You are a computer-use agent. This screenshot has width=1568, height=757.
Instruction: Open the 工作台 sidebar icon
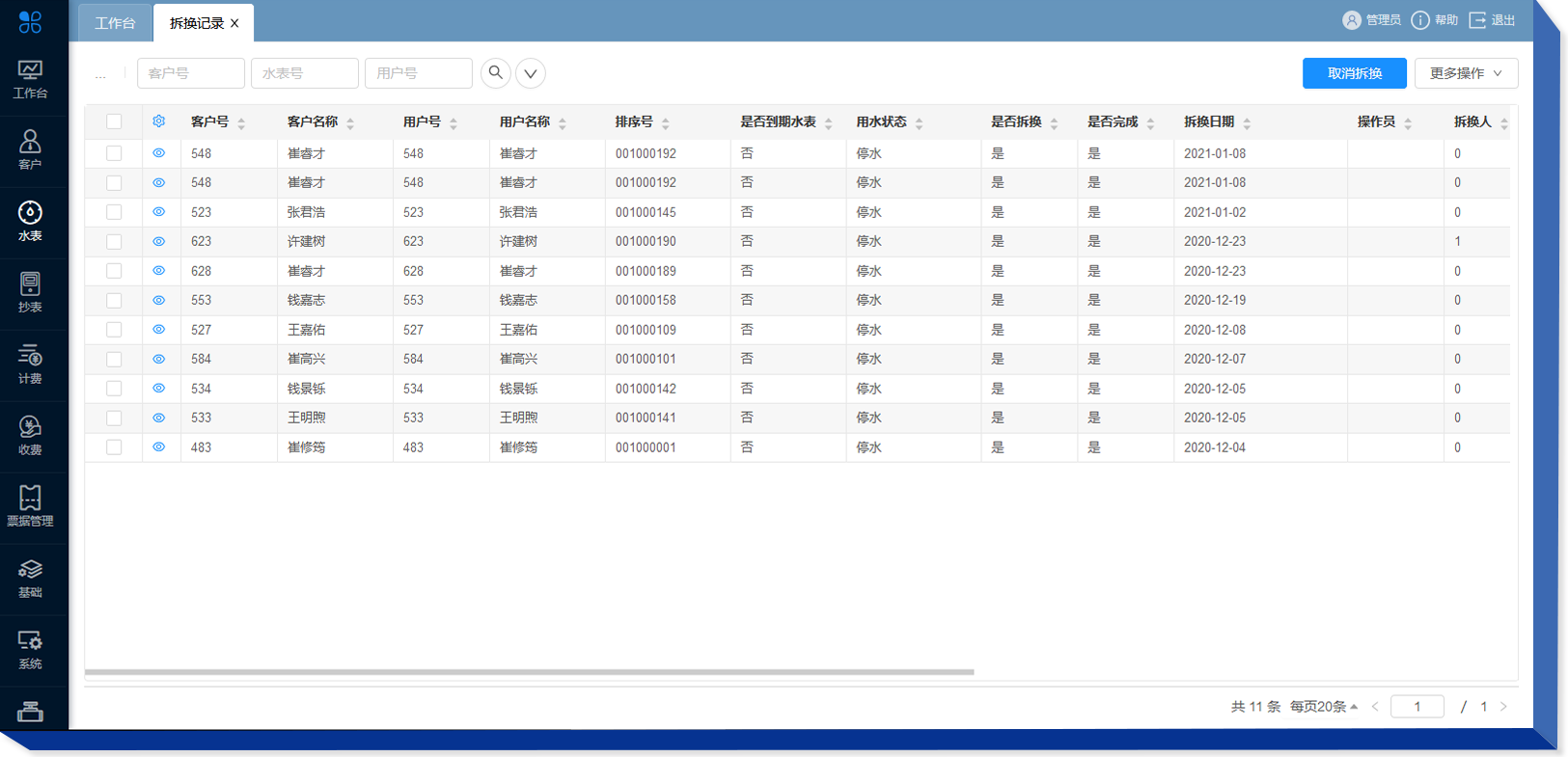[x=30, y=79]
